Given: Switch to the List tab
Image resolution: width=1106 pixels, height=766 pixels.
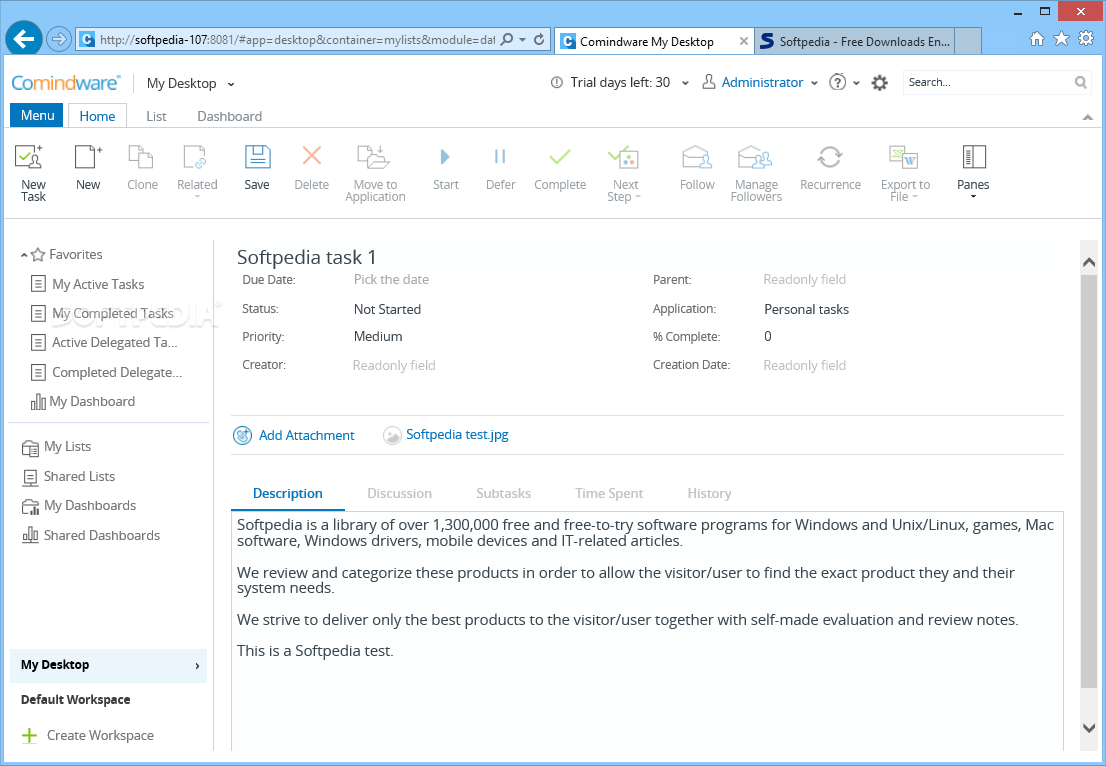Looking at the screenshot, I should pos(157,116).
